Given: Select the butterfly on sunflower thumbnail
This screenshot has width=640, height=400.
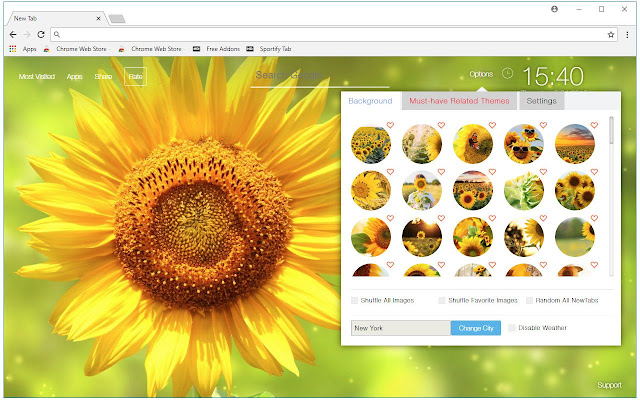Looking at the screenshot, I should [x=473, y=144].
